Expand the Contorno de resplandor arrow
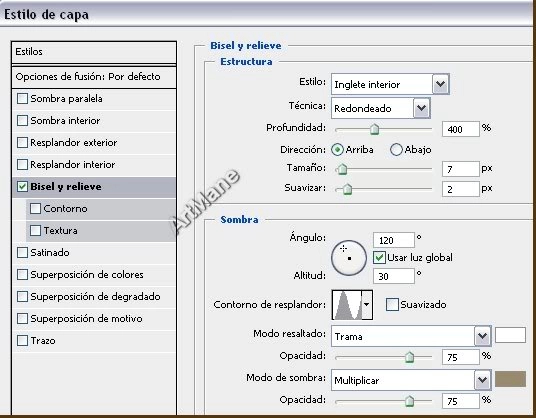Screen dimensions: 536x418 pos(367,305)
